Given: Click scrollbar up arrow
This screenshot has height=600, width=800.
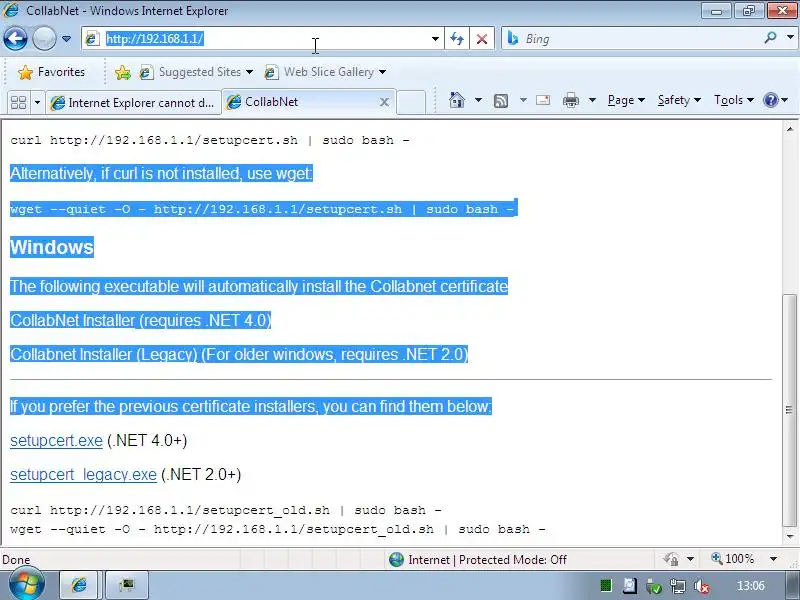Looking at the screenshot, I should pos(790,129).
